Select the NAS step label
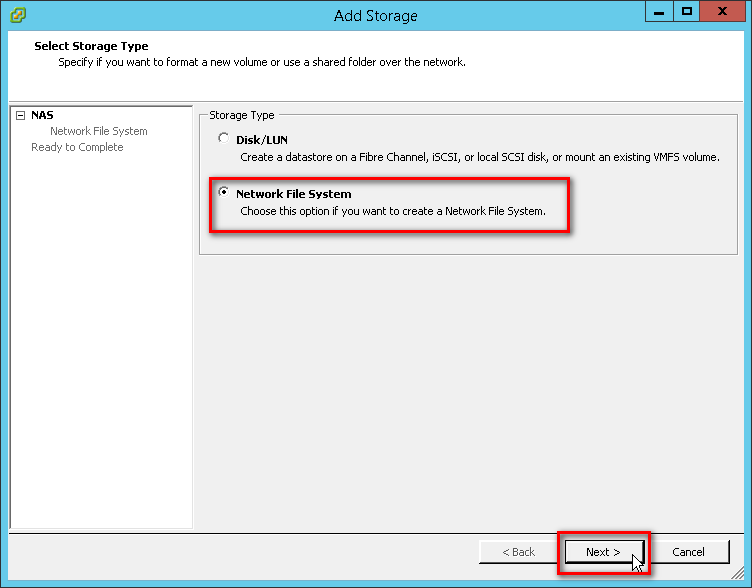The width and height of the screenshot is (752, 588). 42,115
